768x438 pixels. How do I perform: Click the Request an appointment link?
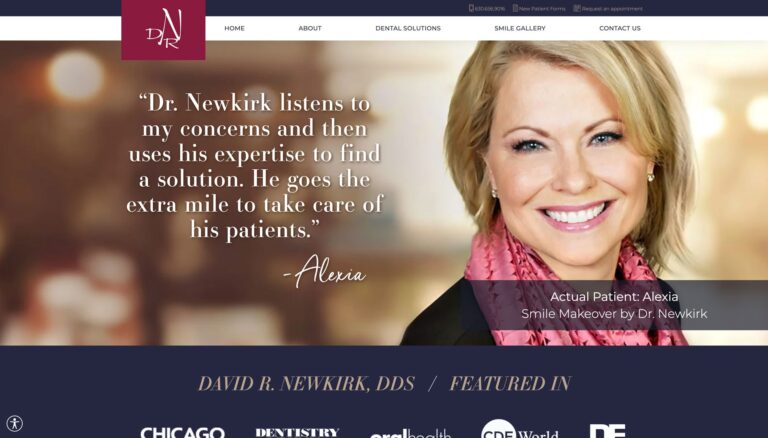pos(612,9)
